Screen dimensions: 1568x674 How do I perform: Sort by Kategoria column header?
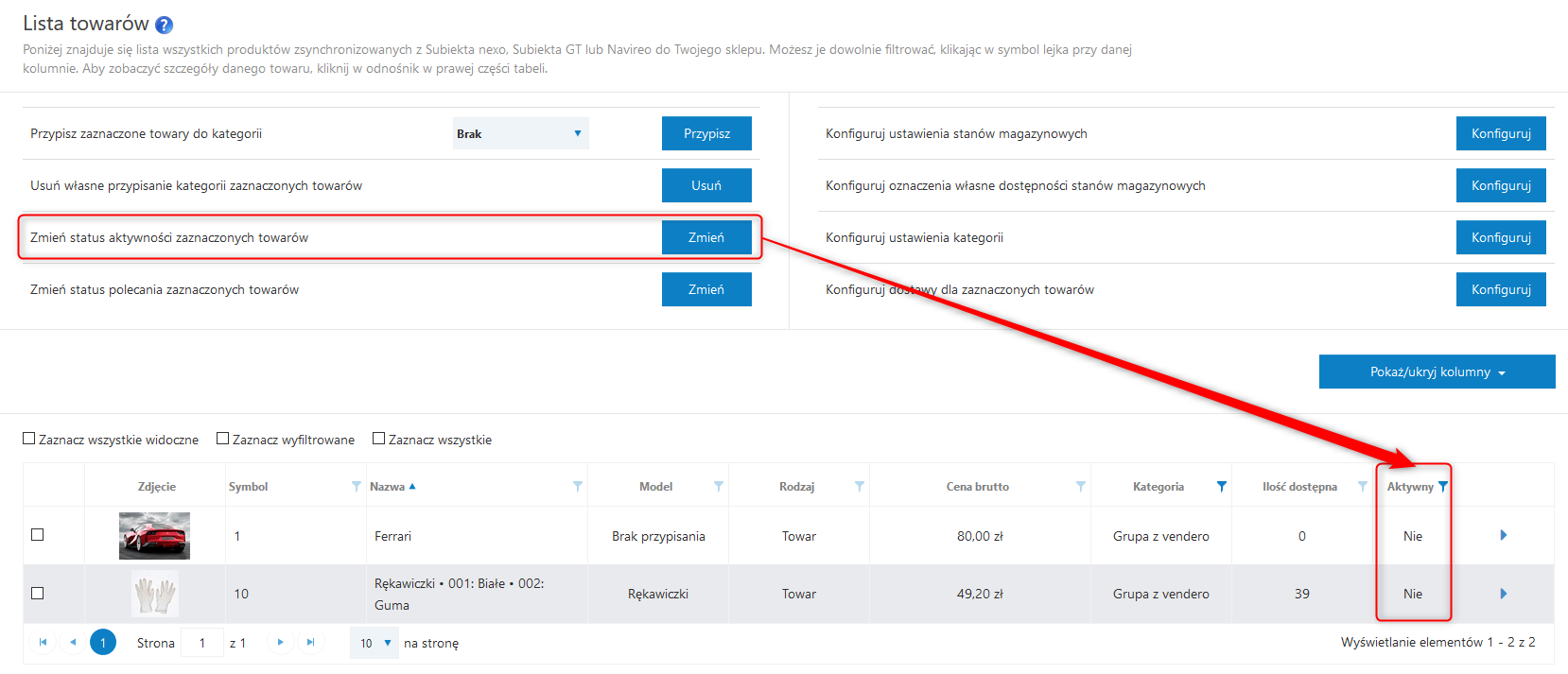coord(1158,486)
